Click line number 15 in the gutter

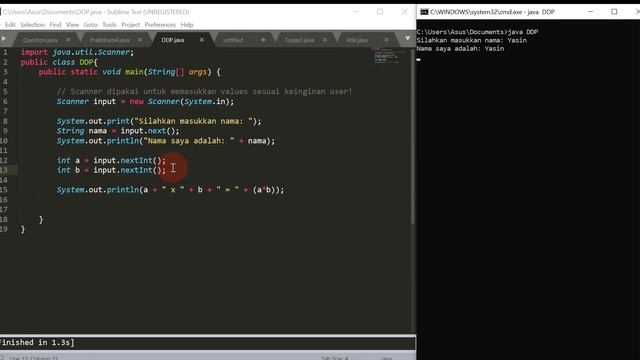click(4, 190)
